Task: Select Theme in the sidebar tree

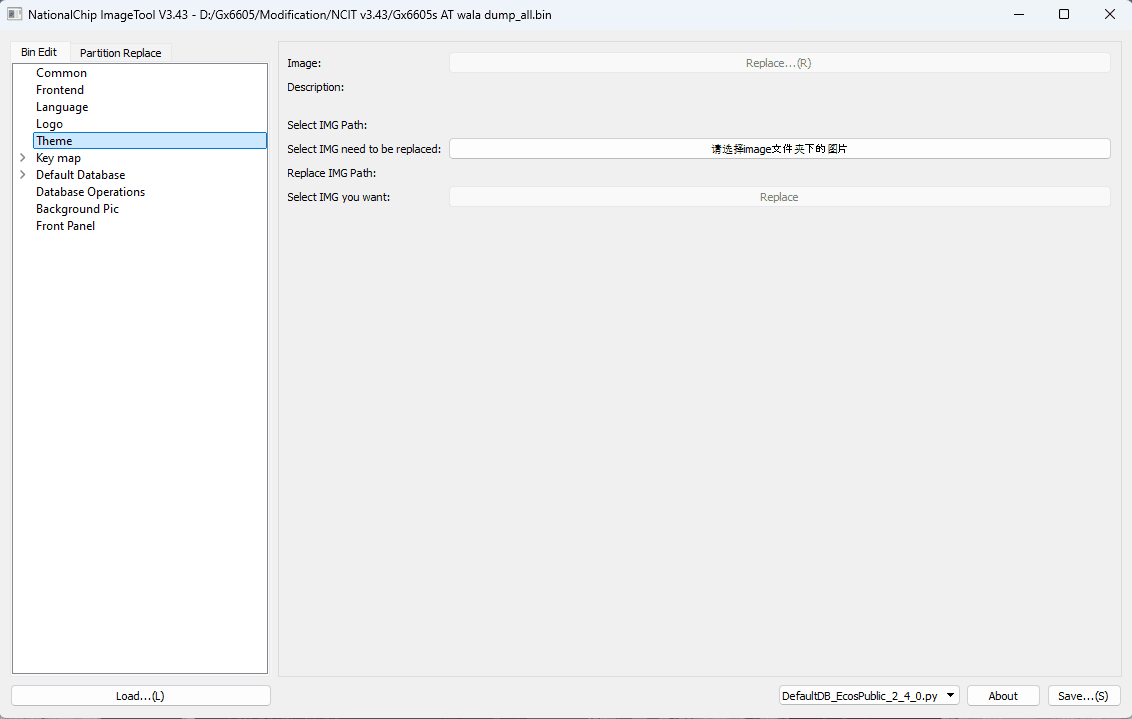Action: (55, 140)
